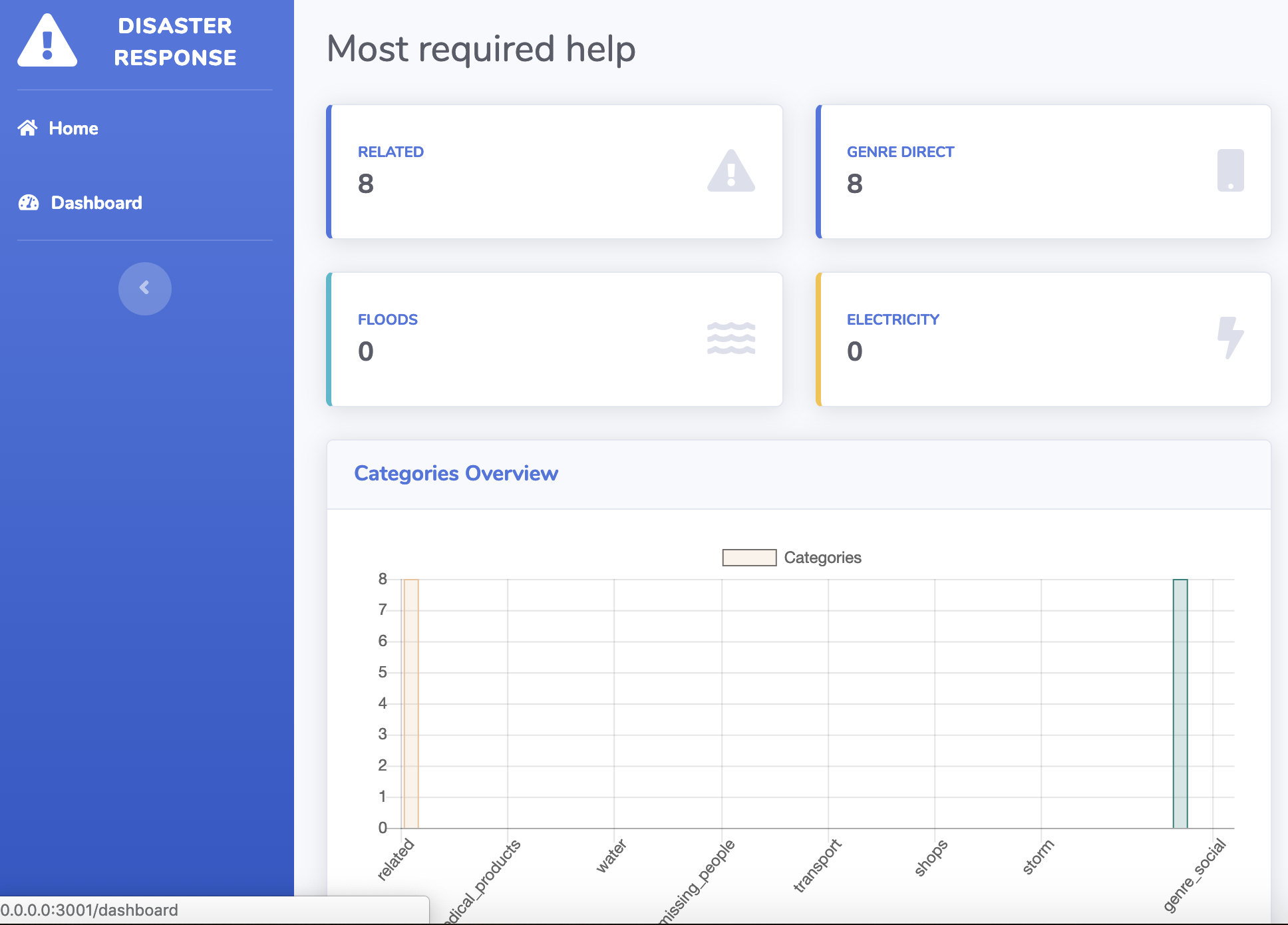Click the water waves icon in Floods card

click(731, 338)
